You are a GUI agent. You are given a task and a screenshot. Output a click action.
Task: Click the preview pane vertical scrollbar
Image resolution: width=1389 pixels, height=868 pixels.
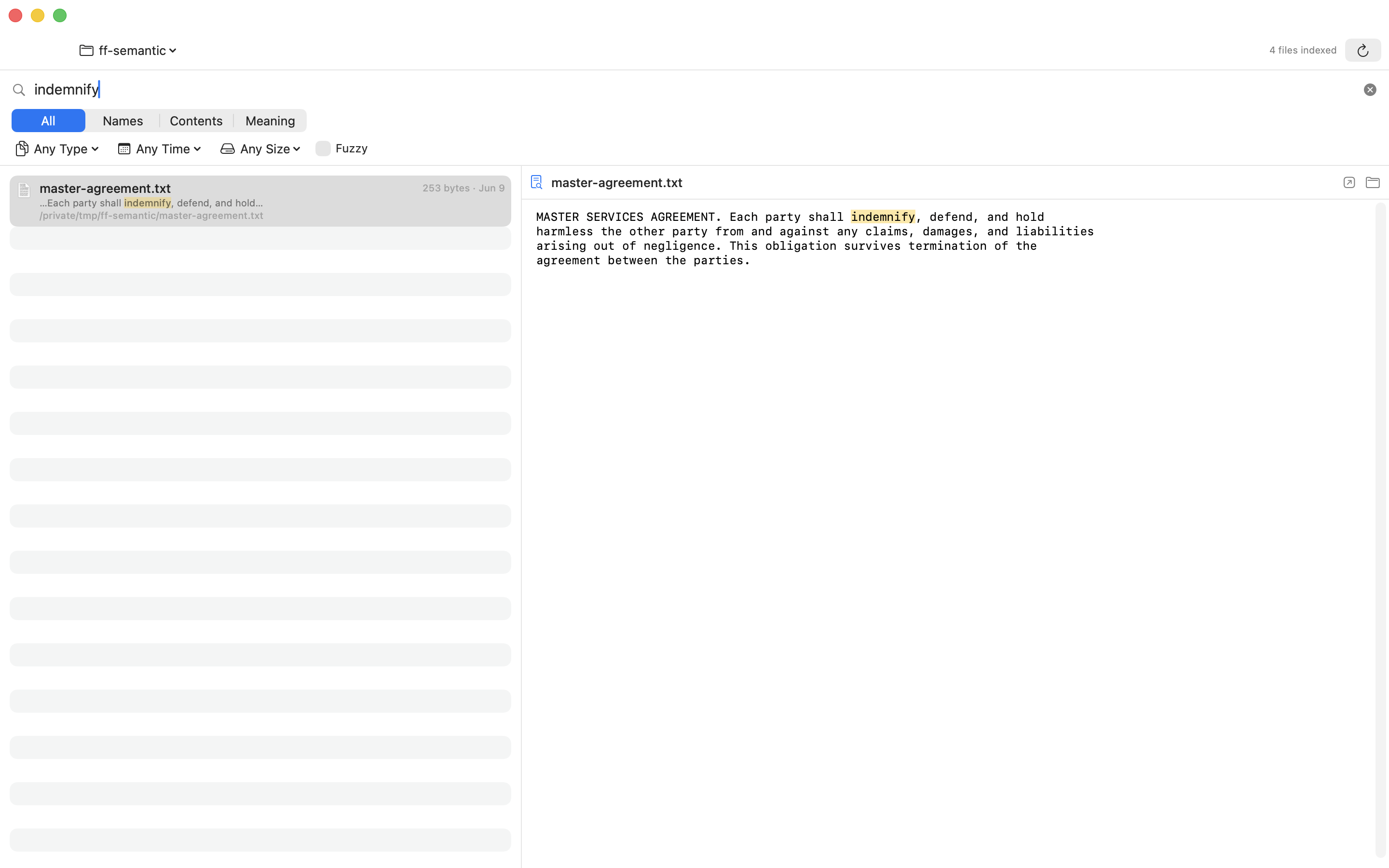(1380, 529)
